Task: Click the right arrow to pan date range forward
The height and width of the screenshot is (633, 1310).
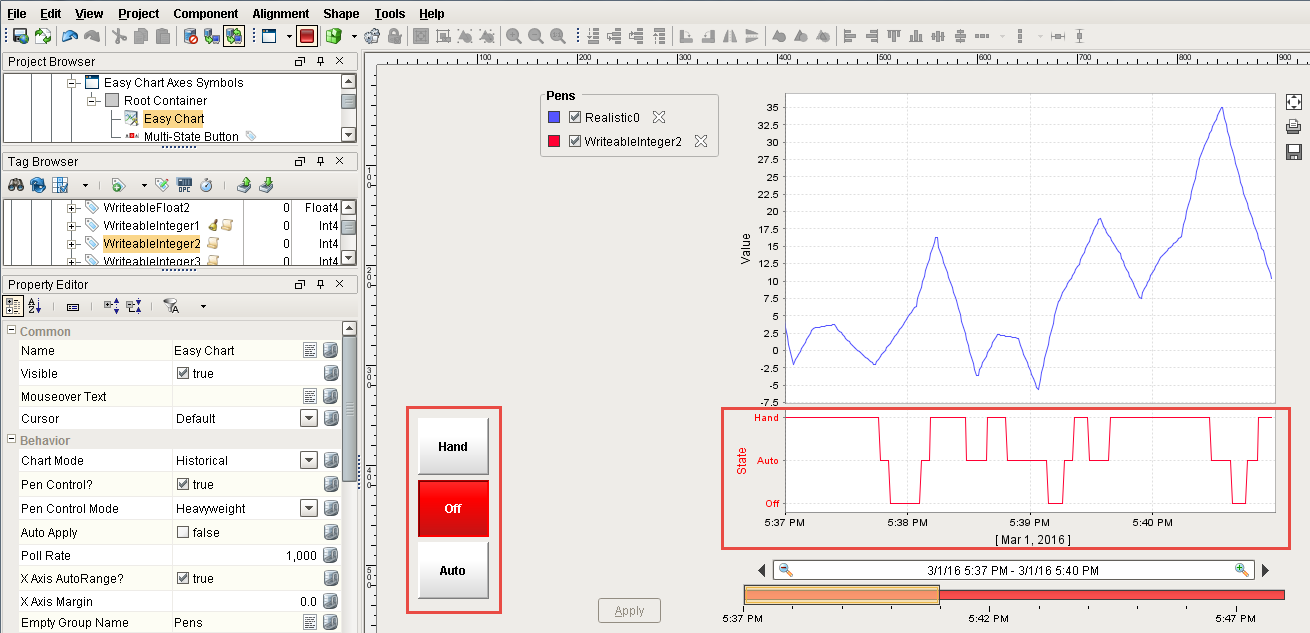Action: point(1265,570)
